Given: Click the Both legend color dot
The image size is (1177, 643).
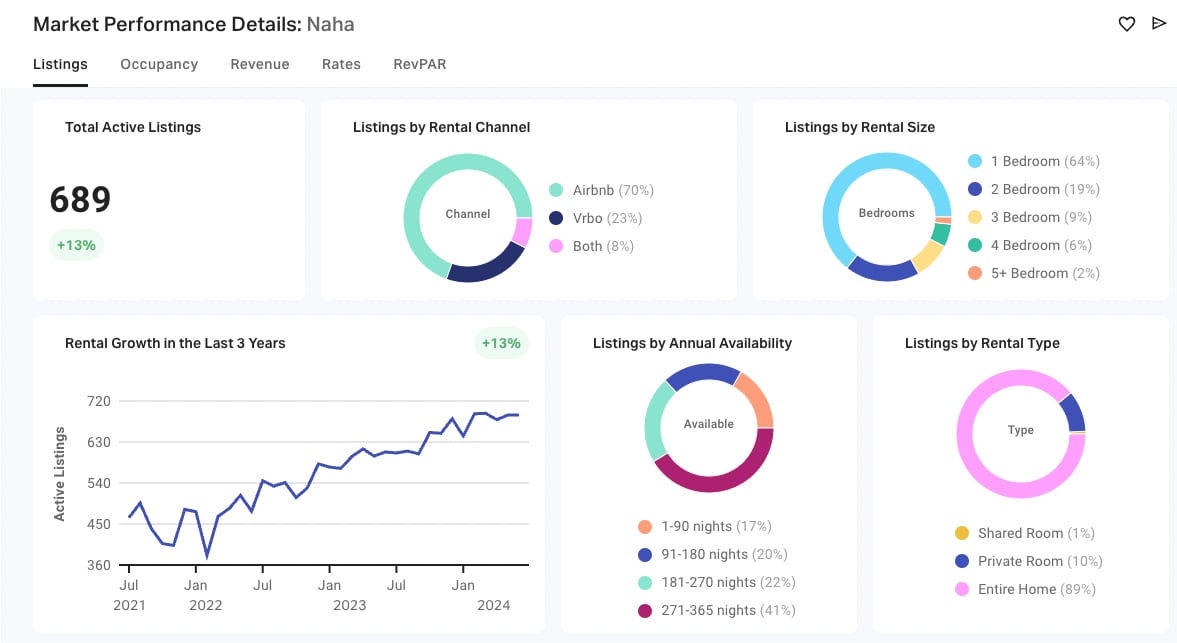Looking at the screenshot, I should click(556, 246).
